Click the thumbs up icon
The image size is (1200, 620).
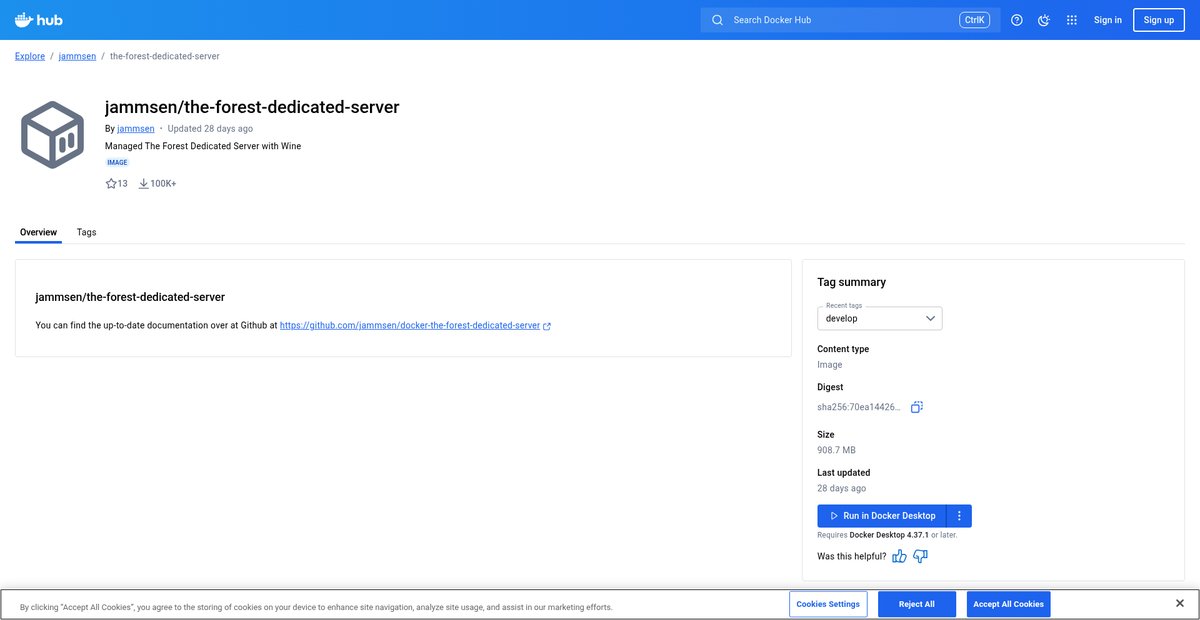[x=899, y=556]
